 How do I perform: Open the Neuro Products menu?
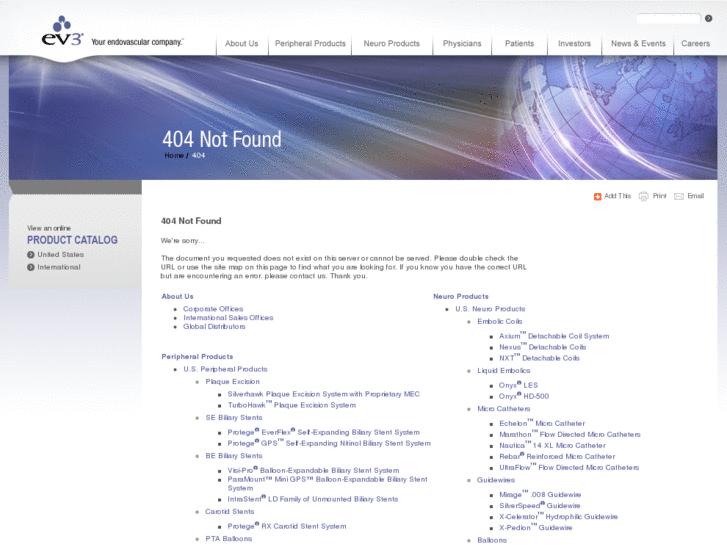click(392, 44)
